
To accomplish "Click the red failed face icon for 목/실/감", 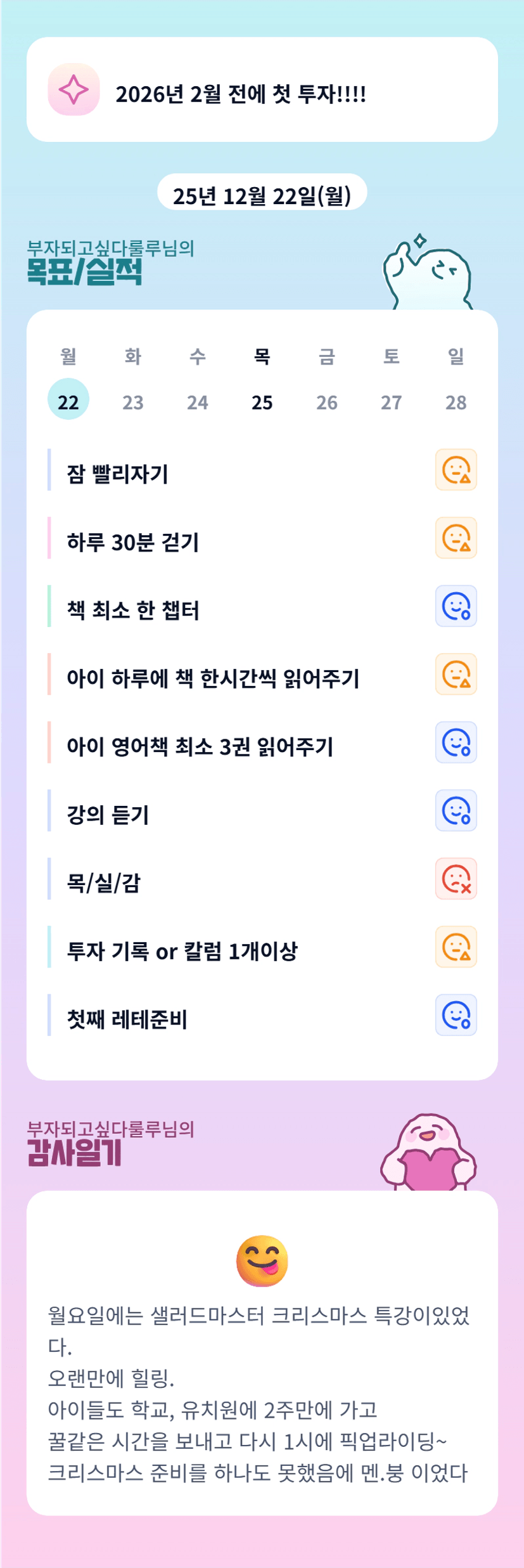I will (456, 879).
